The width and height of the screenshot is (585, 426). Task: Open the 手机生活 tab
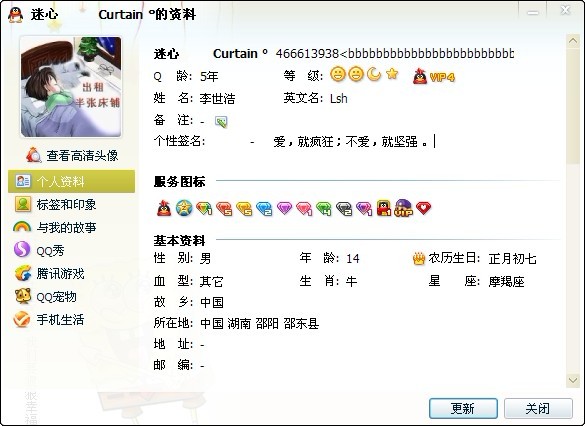point(71,320)
